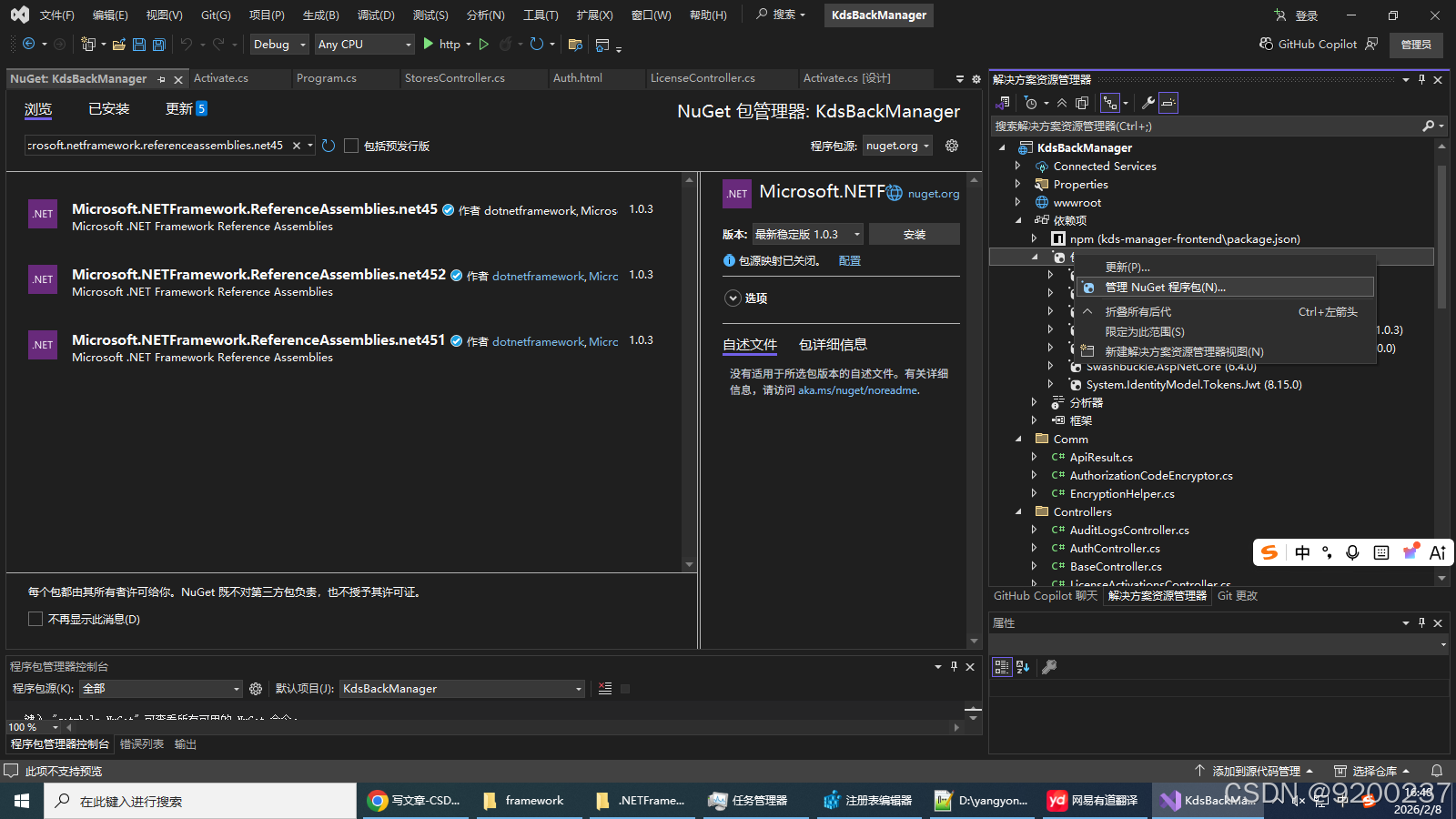
Task: Click the Visual Studio logo icon
Action: [19, 15]
